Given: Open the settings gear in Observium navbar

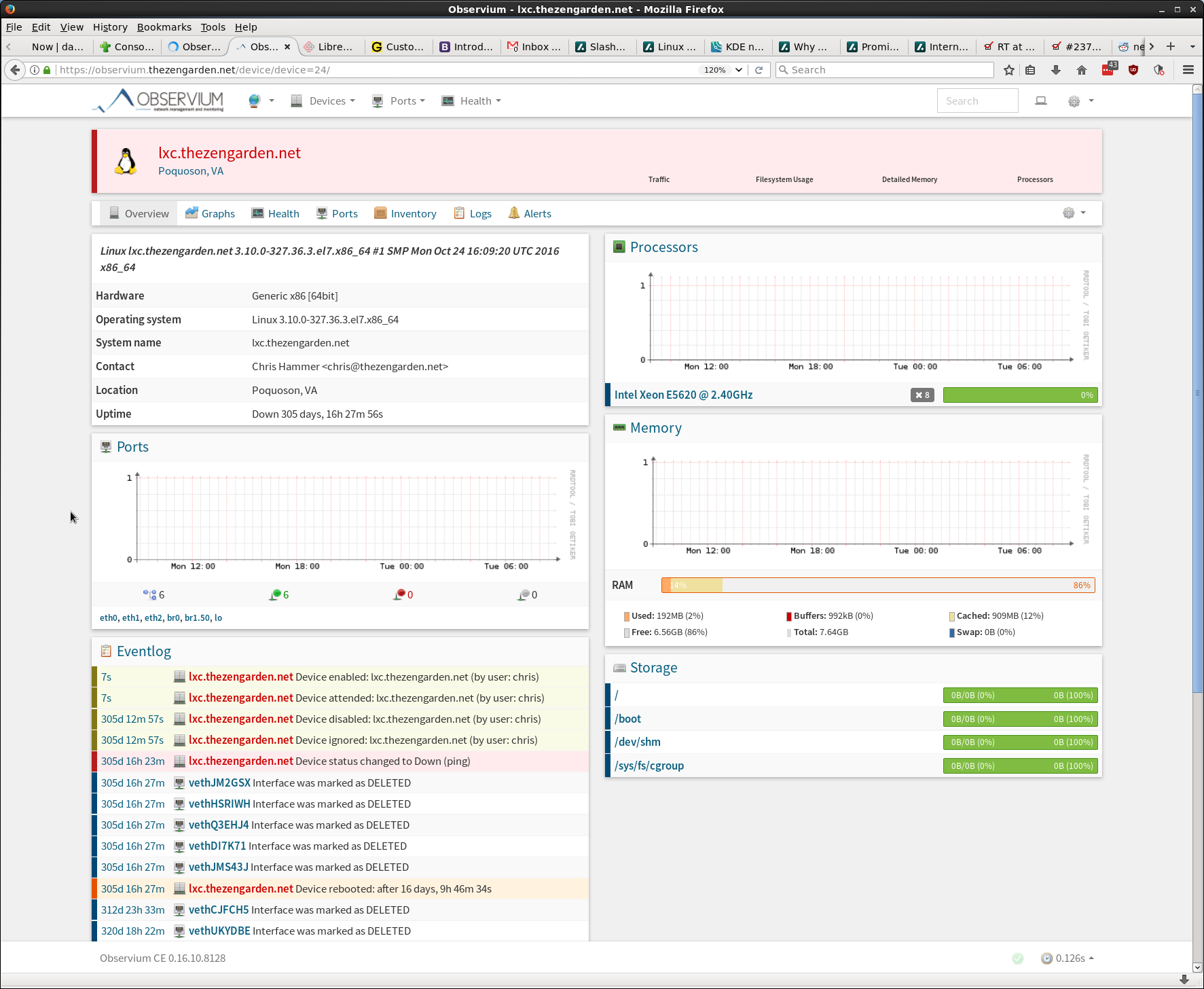Looking at the screenshot, I should click(x=1074, y=101).
